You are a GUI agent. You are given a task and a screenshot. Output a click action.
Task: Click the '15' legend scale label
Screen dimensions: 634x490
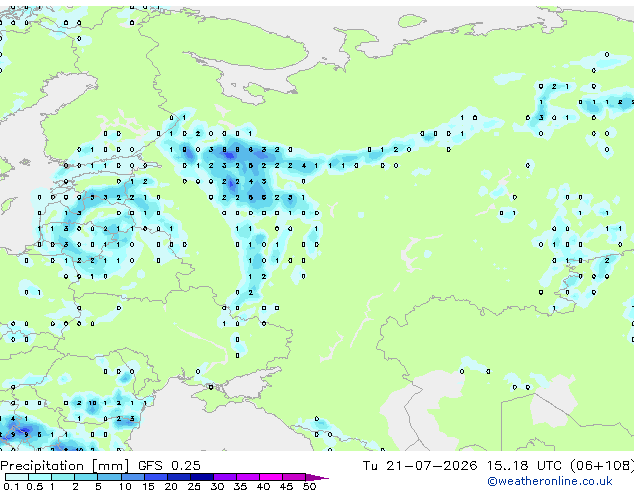pyautogui.click(x=148, y=486)
